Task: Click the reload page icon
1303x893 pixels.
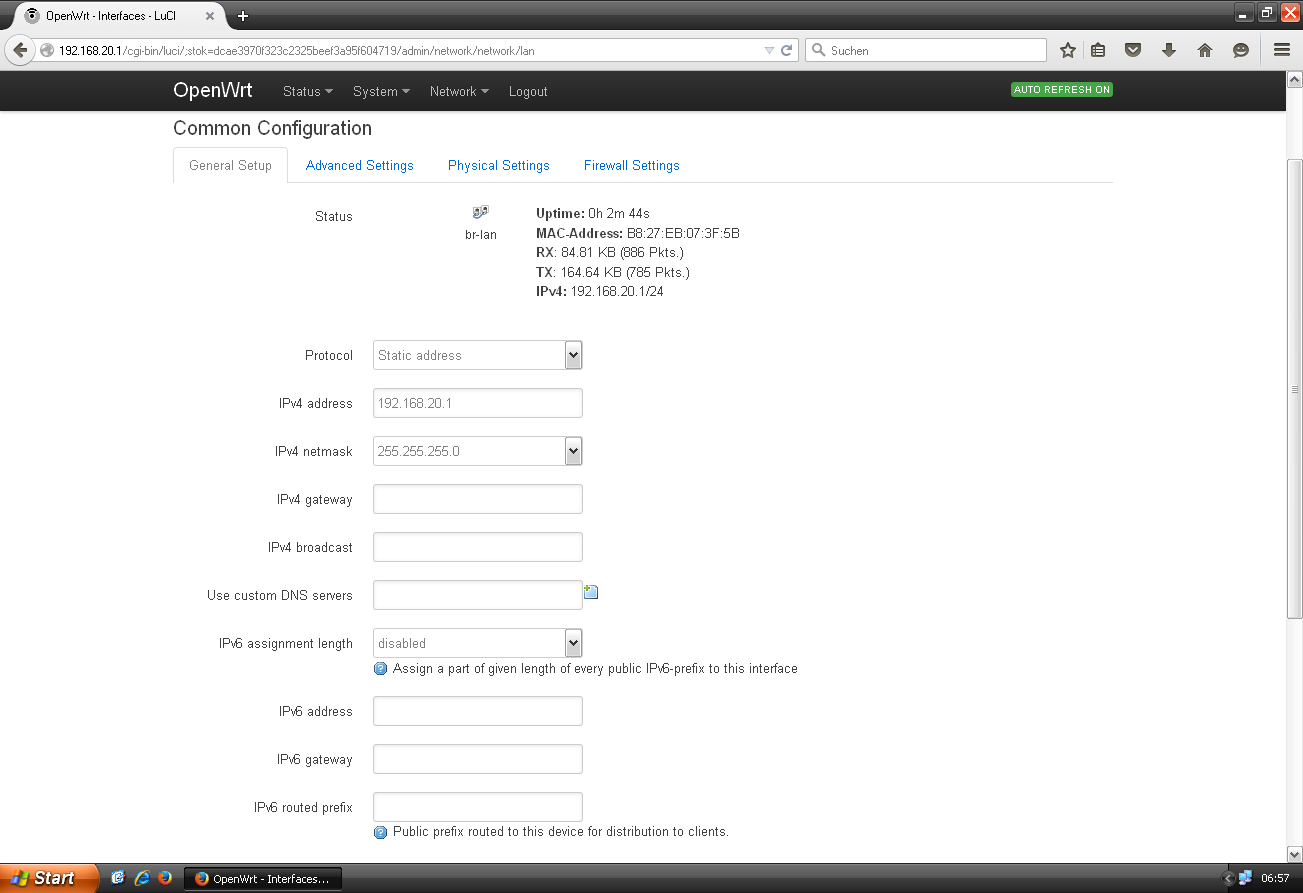Action: coord(787,50)
